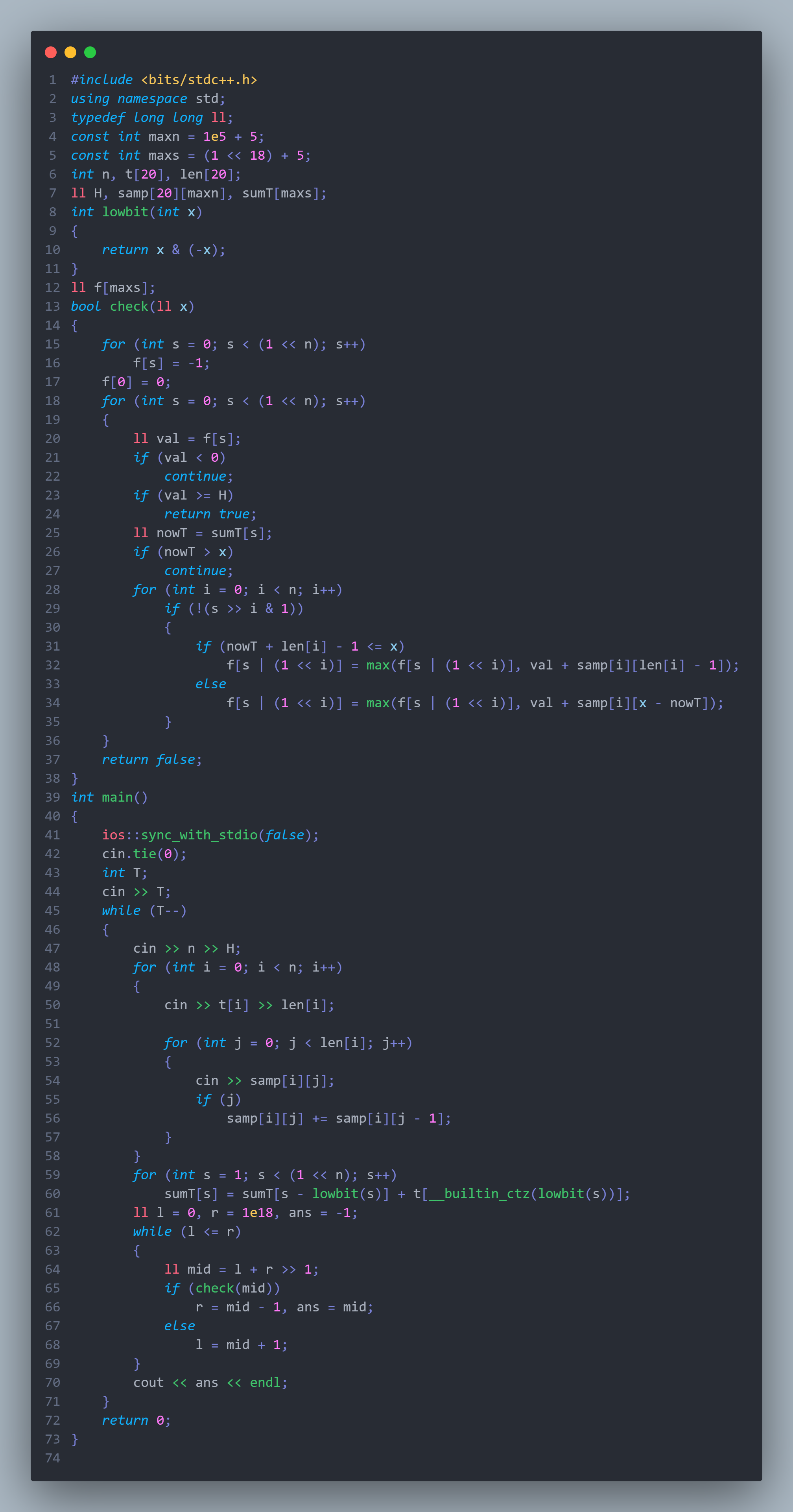This screenshot has height=1512, width=793.
Task: Click 'bool check(ll x)' function header
Action: point(133,306)
